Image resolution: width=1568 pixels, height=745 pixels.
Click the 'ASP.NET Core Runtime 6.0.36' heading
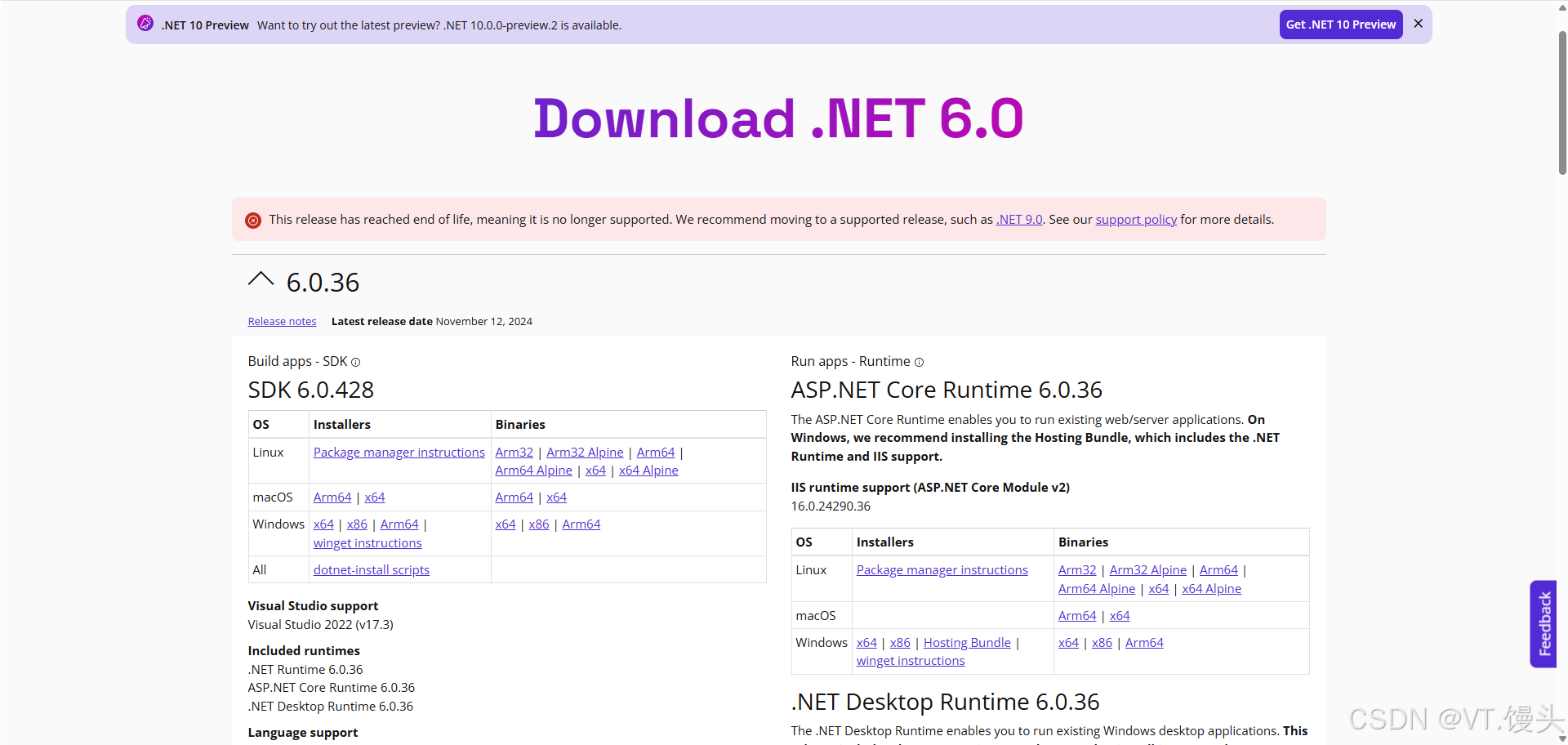click(947, 390)
